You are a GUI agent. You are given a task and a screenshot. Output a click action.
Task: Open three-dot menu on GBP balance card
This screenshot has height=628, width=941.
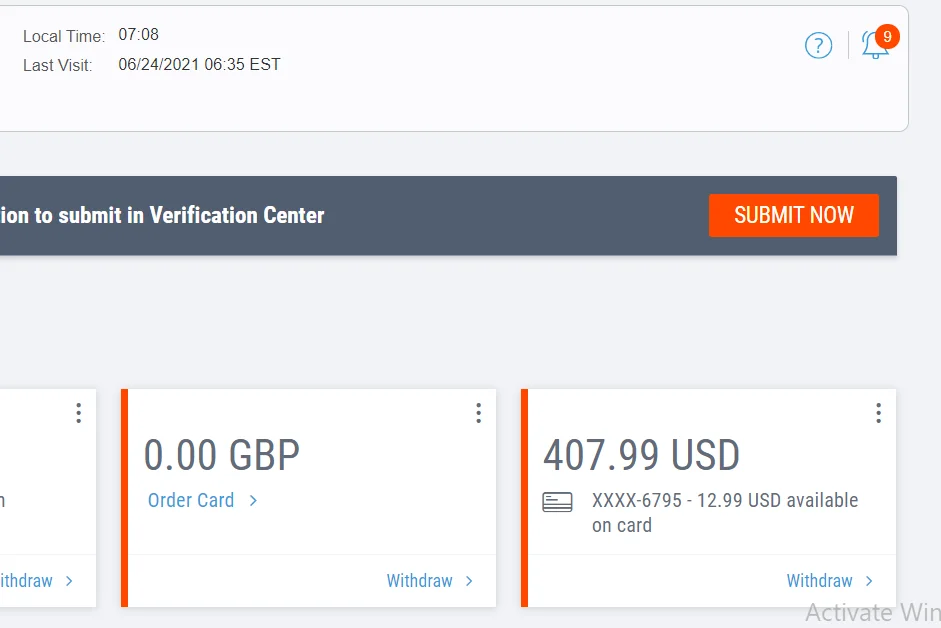pos(478,413)
